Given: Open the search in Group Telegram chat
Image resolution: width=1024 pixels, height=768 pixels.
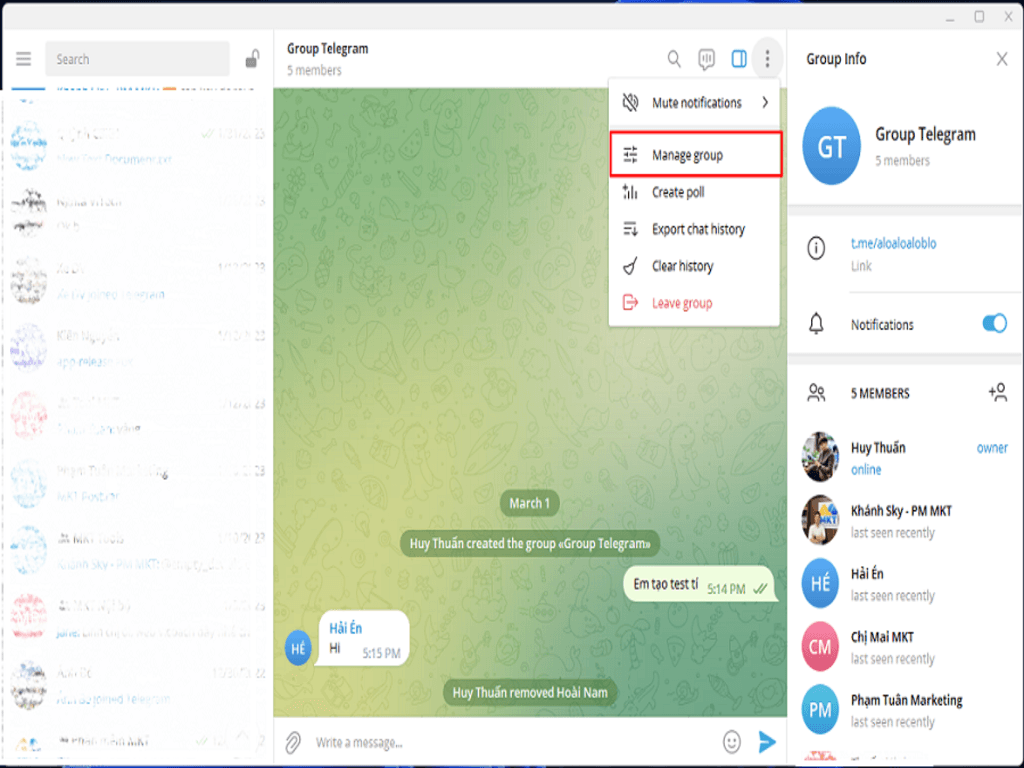Looking at the screenshot, I should pyautogui.click(x=674, y=59).
